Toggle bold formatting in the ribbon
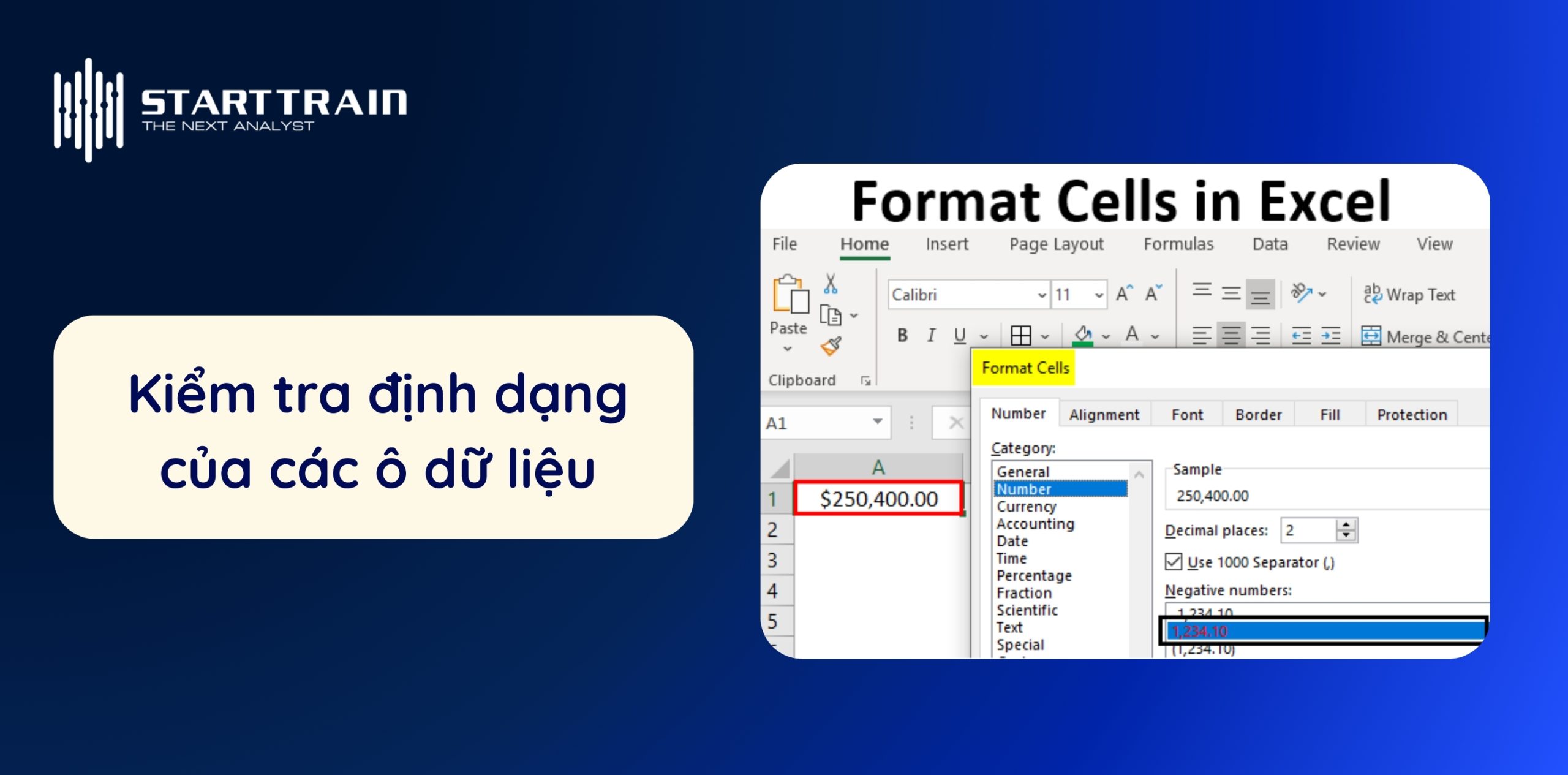The width and height of the screenshot is (1568, 775). coord(902,336)
